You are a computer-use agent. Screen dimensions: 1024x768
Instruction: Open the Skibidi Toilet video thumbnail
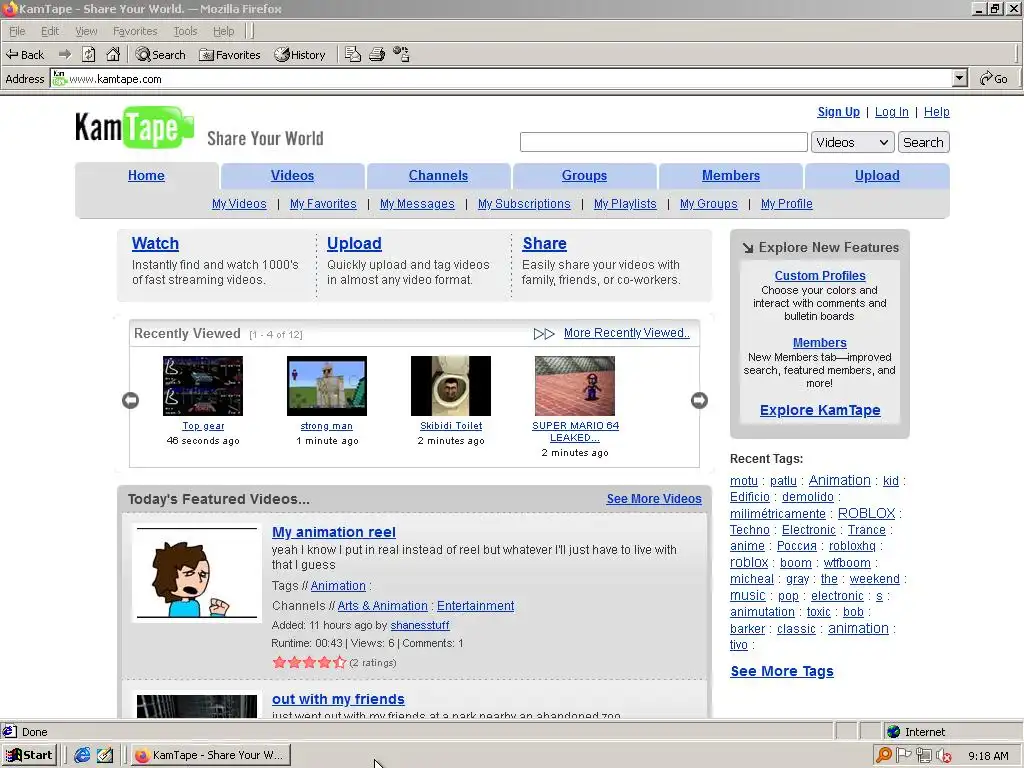[x=451, y=386]
